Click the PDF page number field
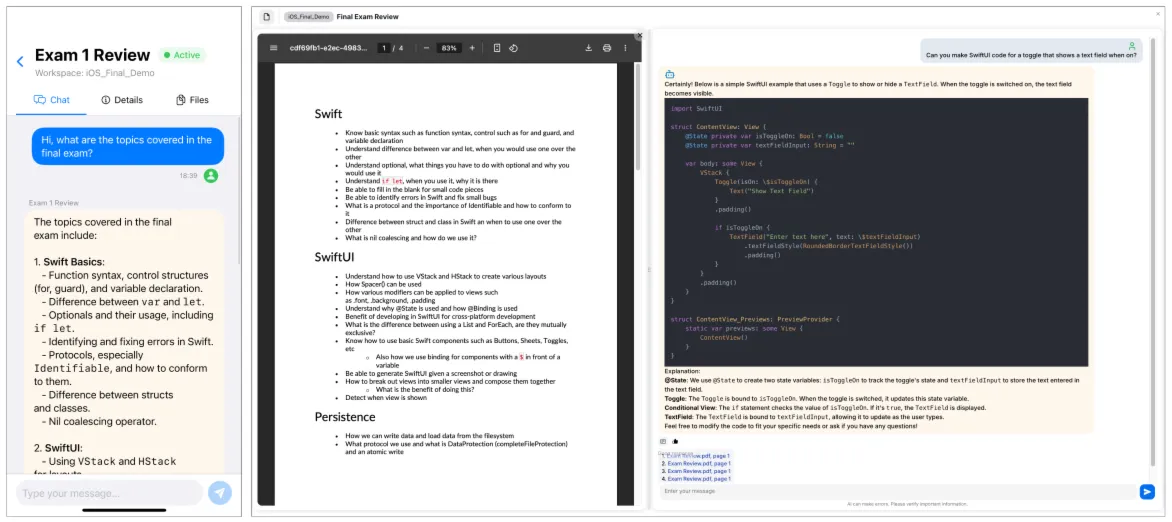Image resolution: width=1172 pixels, height=522 pixels. 383,48
